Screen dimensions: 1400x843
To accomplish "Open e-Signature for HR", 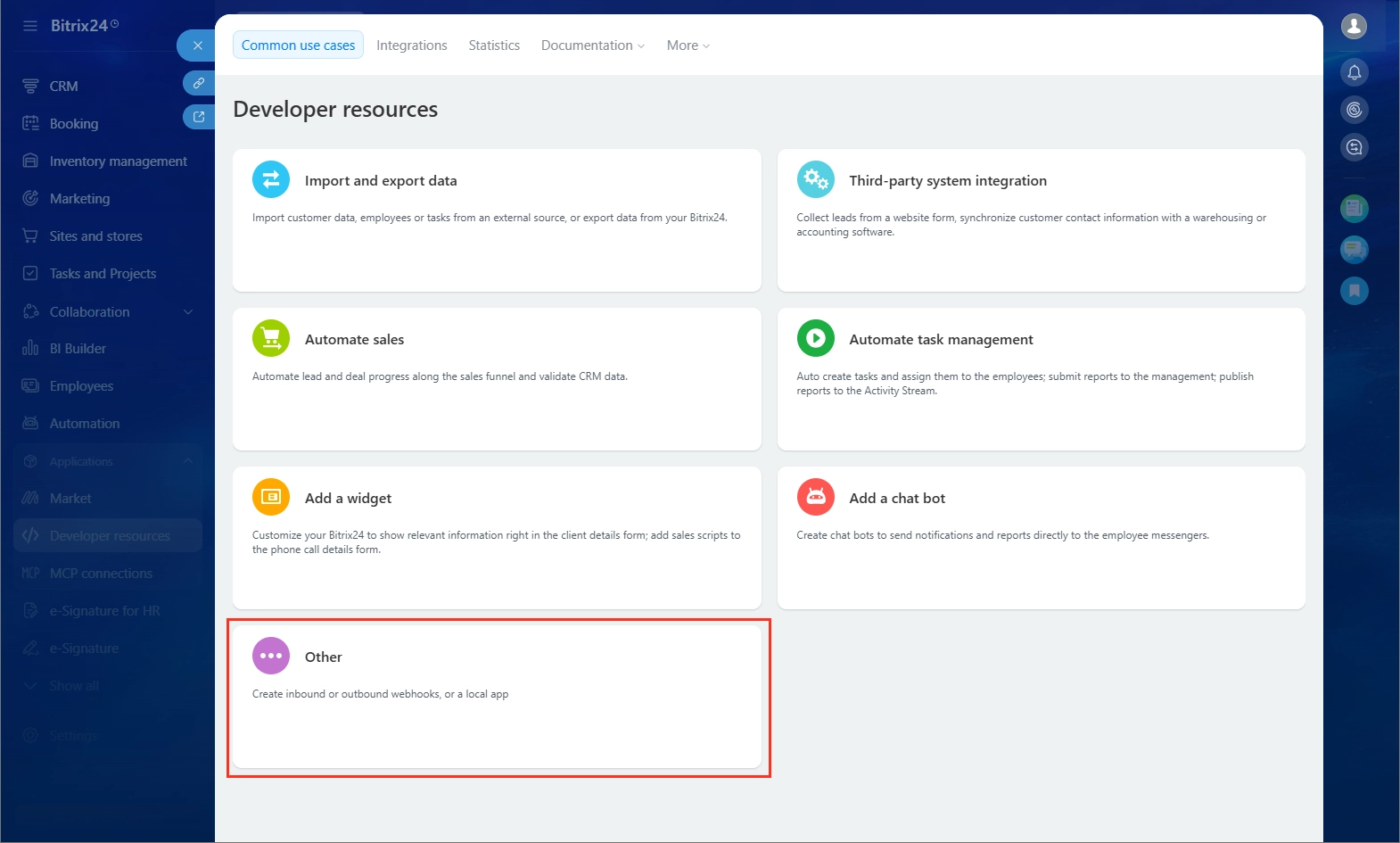I will tap(105, 611).
